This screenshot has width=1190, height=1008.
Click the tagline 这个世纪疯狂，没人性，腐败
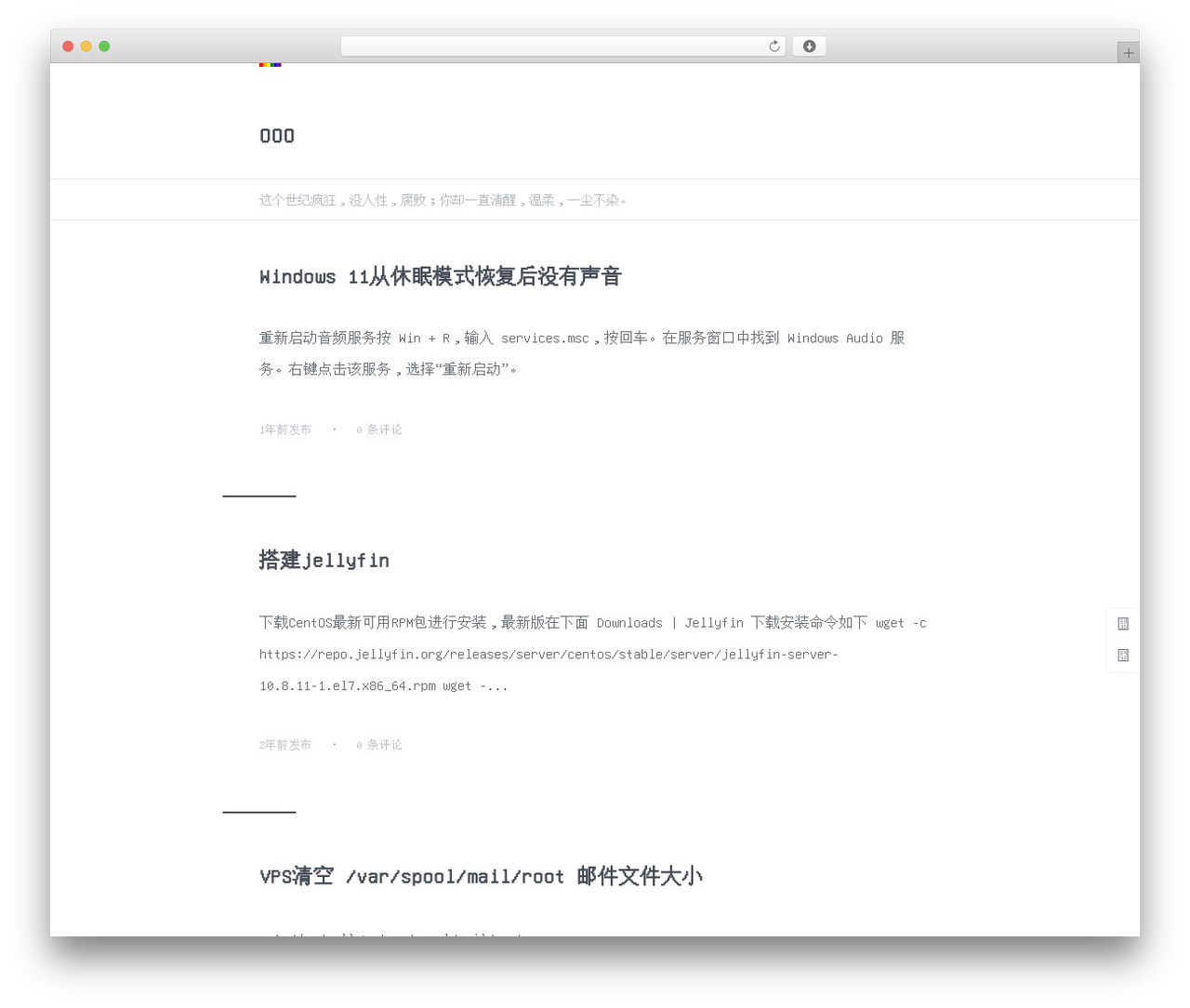[x=443, y=200]
